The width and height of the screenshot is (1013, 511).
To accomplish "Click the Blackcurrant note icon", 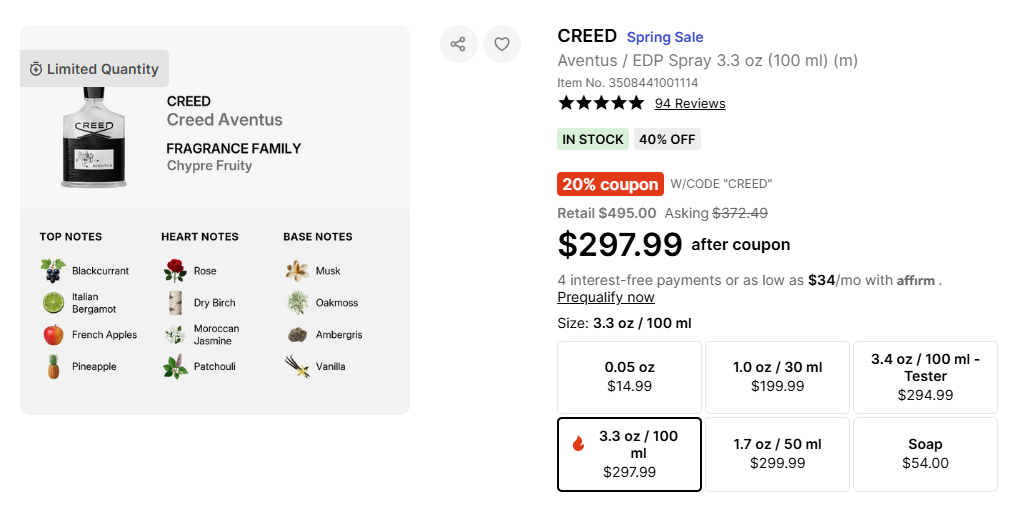I will click(53, 271).
